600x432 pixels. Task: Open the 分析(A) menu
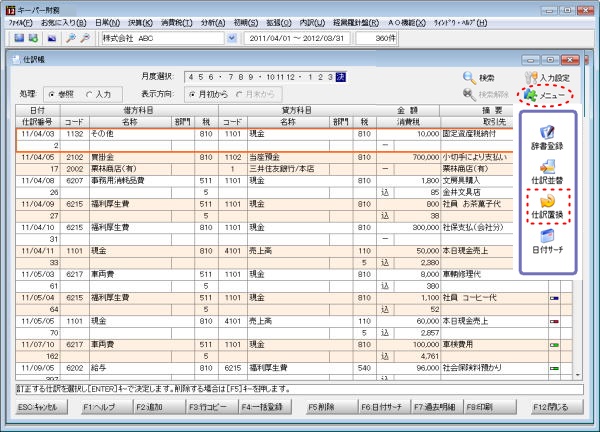coord(213,23)
